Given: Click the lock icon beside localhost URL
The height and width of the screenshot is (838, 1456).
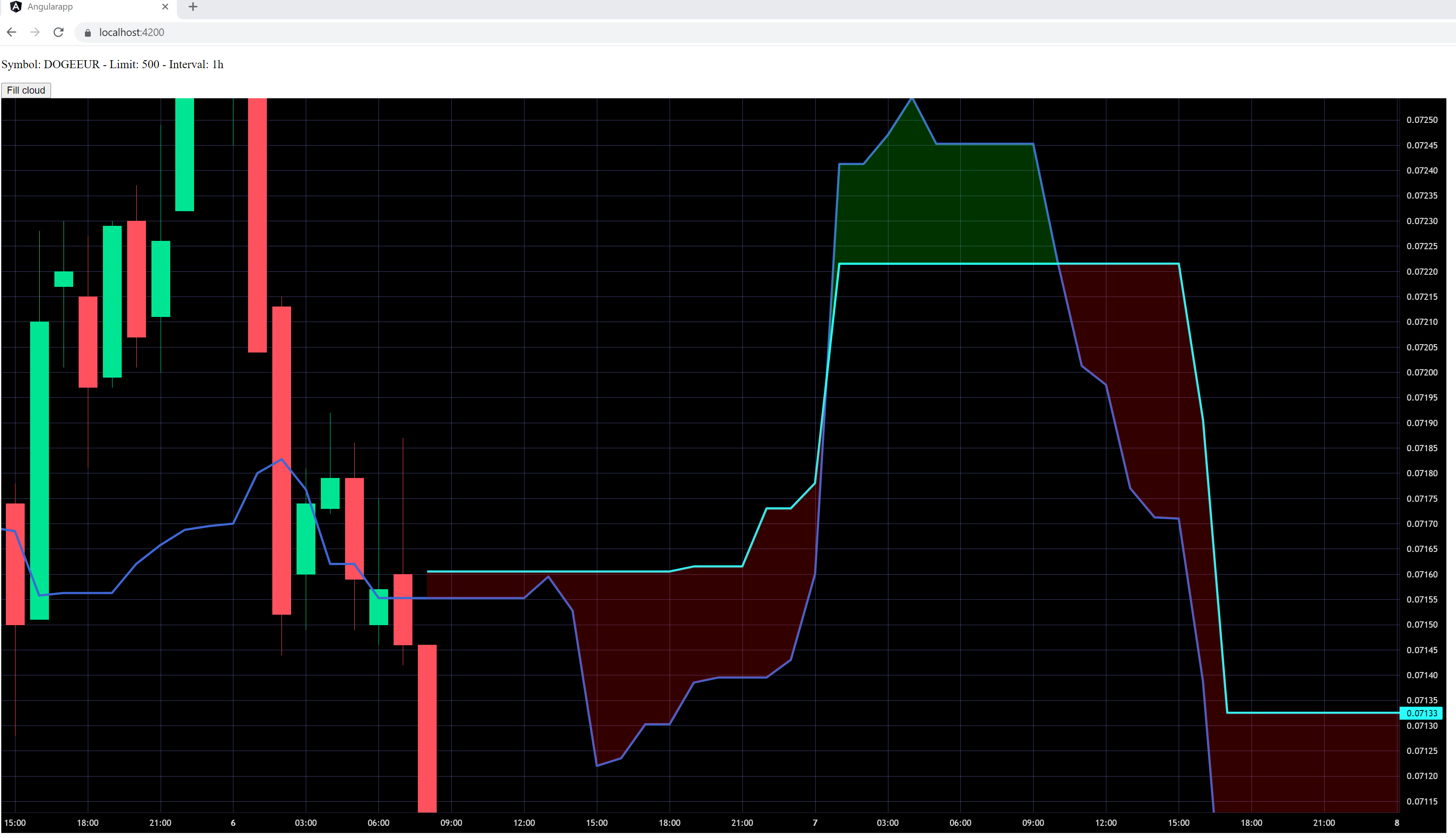Looking at the screenshot, I should pyautogui.click(x=87, y=33).
